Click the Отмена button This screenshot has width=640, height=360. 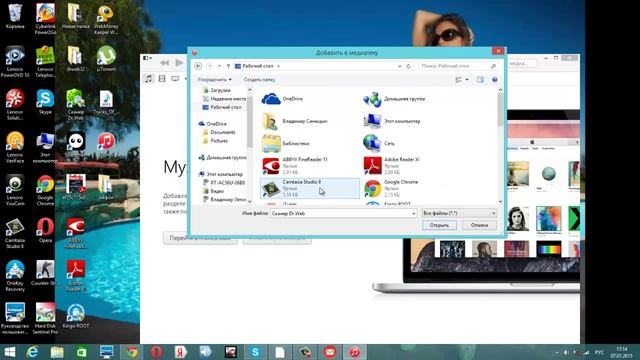click(479, 225)
